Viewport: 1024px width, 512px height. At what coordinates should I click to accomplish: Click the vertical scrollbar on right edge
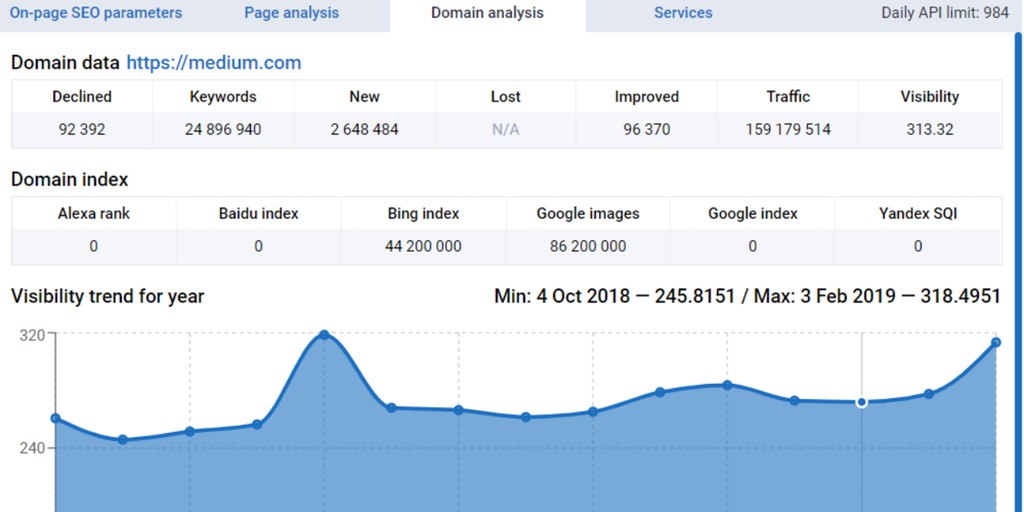coord(1018,272)
